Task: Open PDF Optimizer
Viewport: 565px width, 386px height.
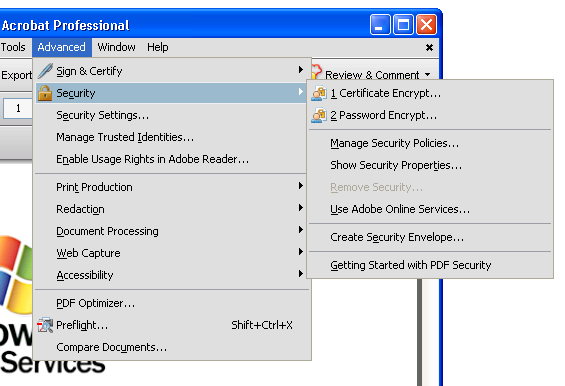Action: pos(172,303)
